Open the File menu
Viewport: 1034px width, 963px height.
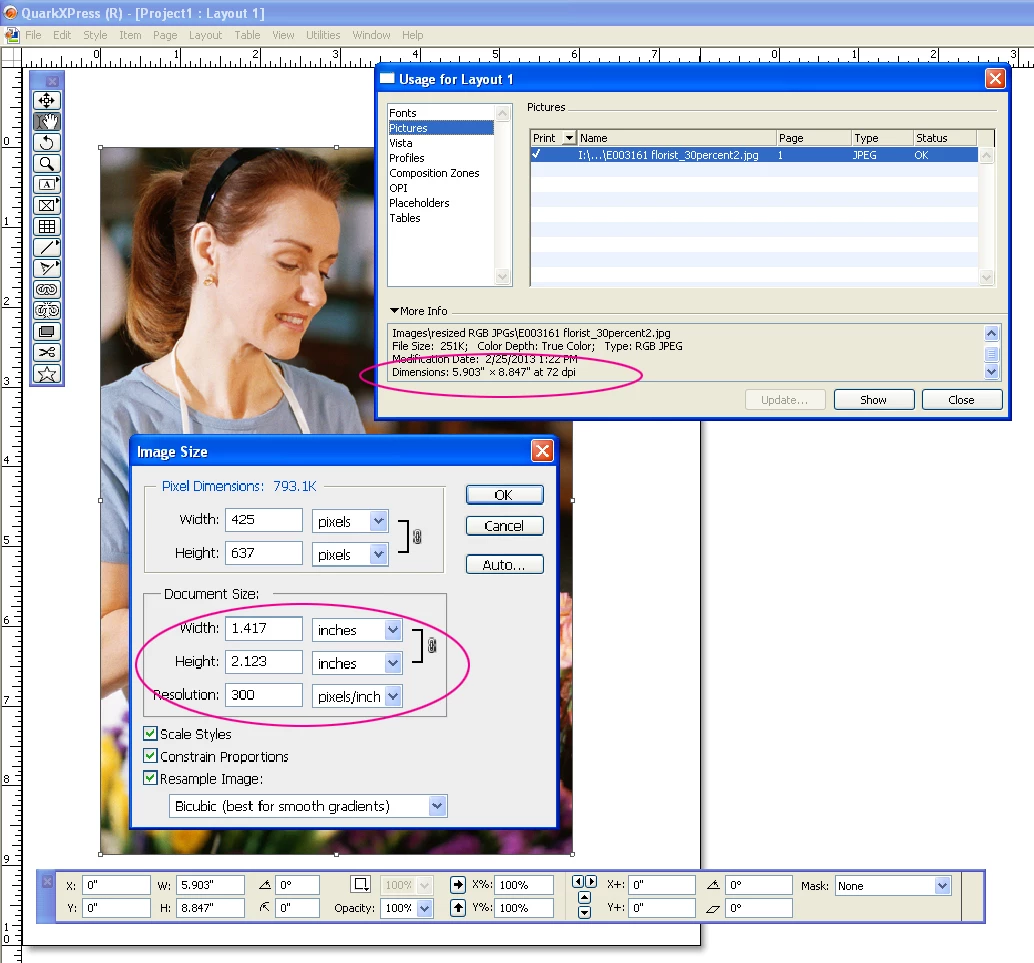[33, 35]
